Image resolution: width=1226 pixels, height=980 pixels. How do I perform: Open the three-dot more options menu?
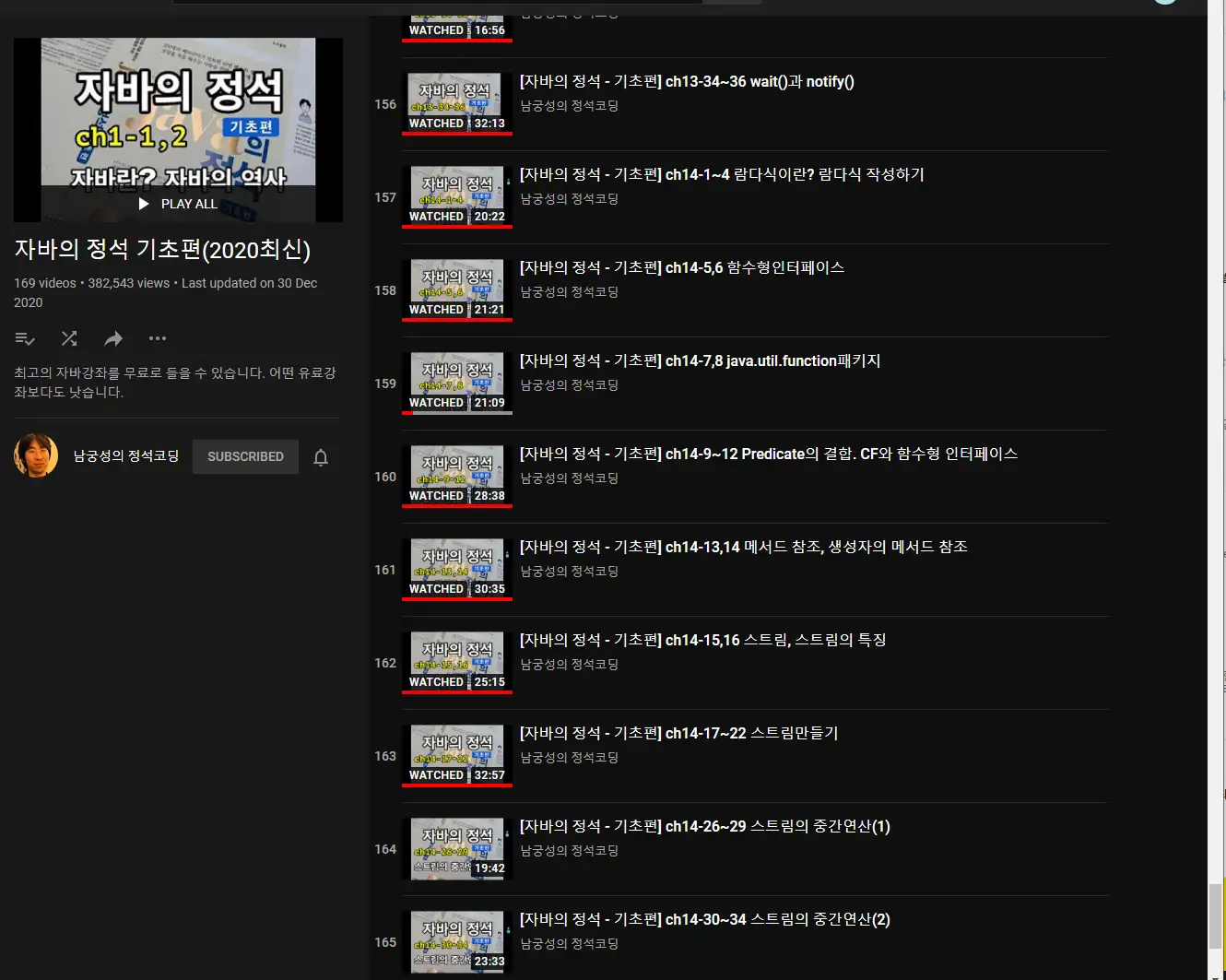(158, 338)
